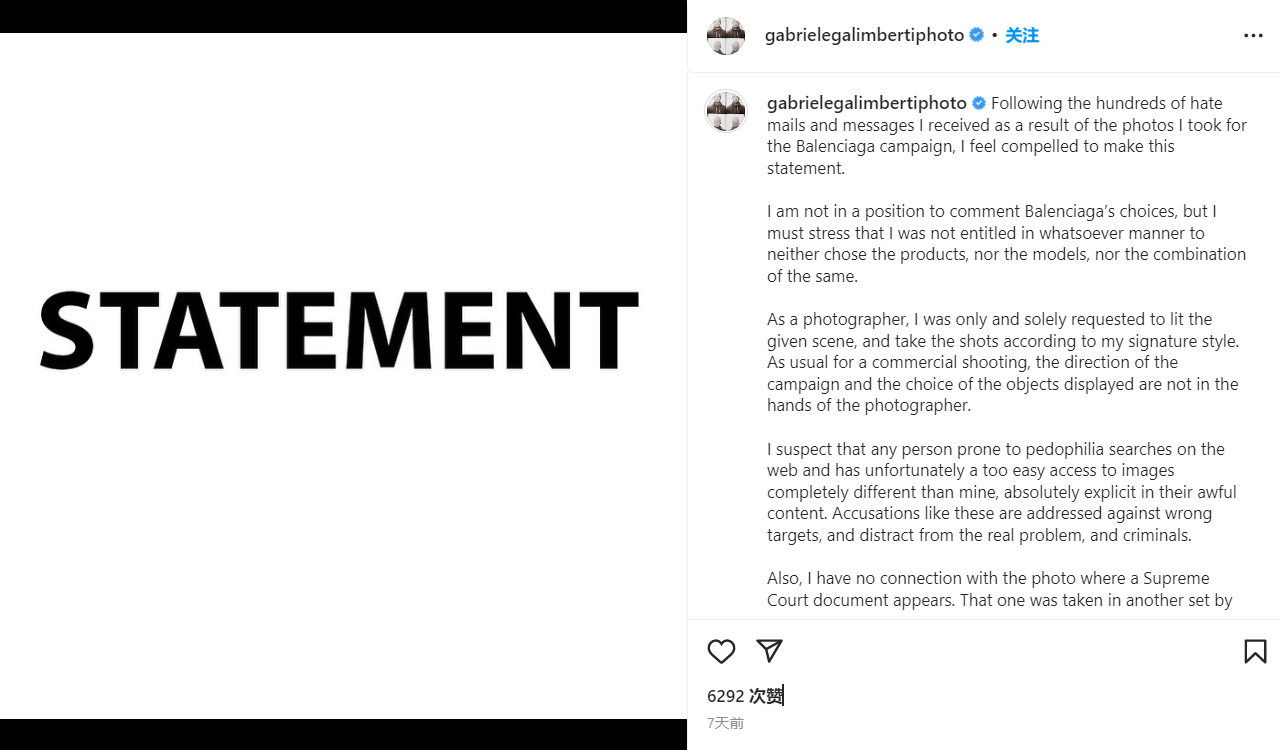Click the header profile avatar
The image size is (1281, 750).
[x=726, y=36]
